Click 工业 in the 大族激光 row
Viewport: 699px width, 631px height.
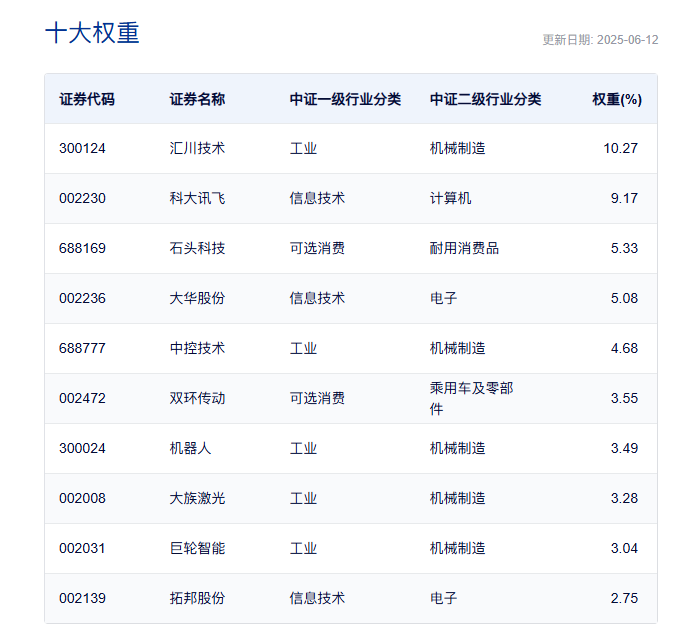(x=303, y=498)
